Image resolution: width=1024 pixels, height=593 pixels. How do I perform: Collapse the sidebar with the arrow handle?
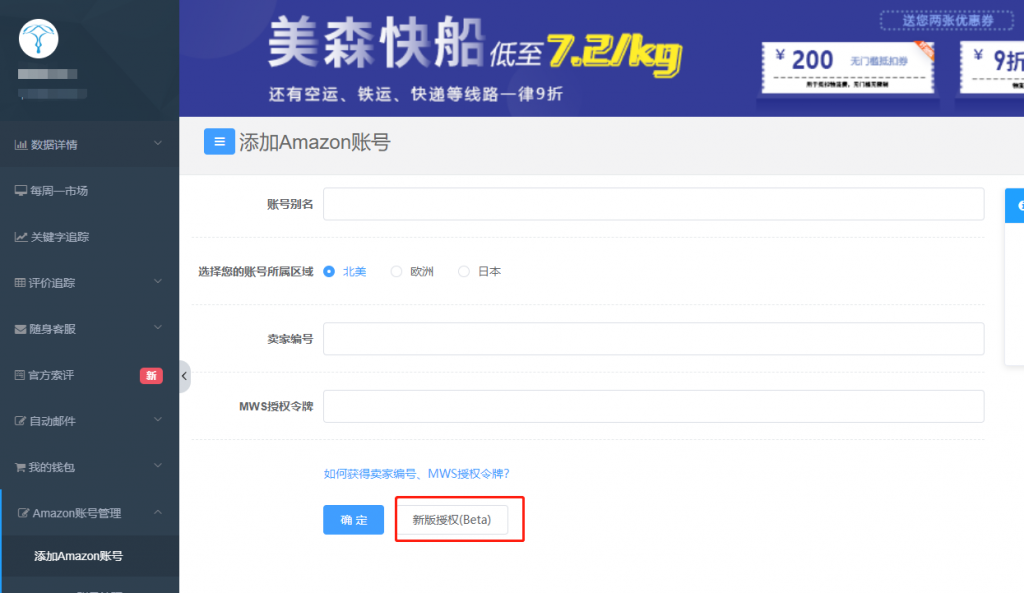point(185,376)
